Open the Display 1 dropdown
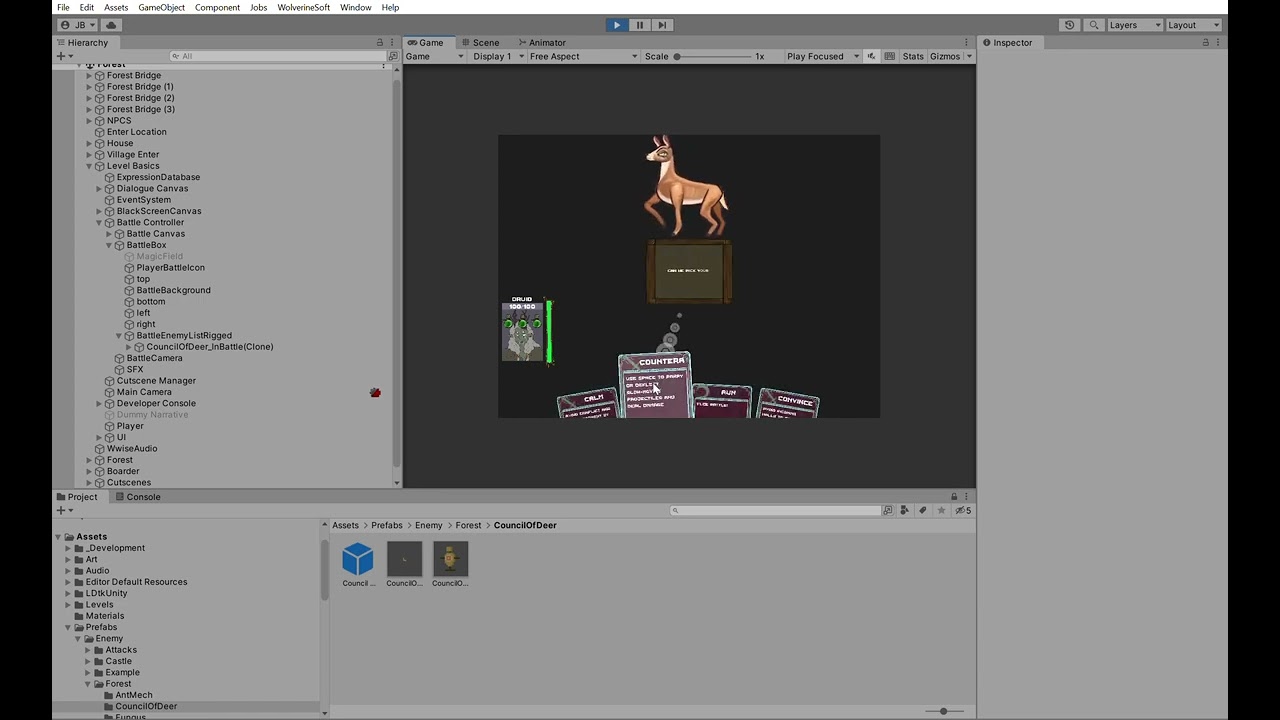The width and height of the screenshot is (1280, 720). [497, 57]
